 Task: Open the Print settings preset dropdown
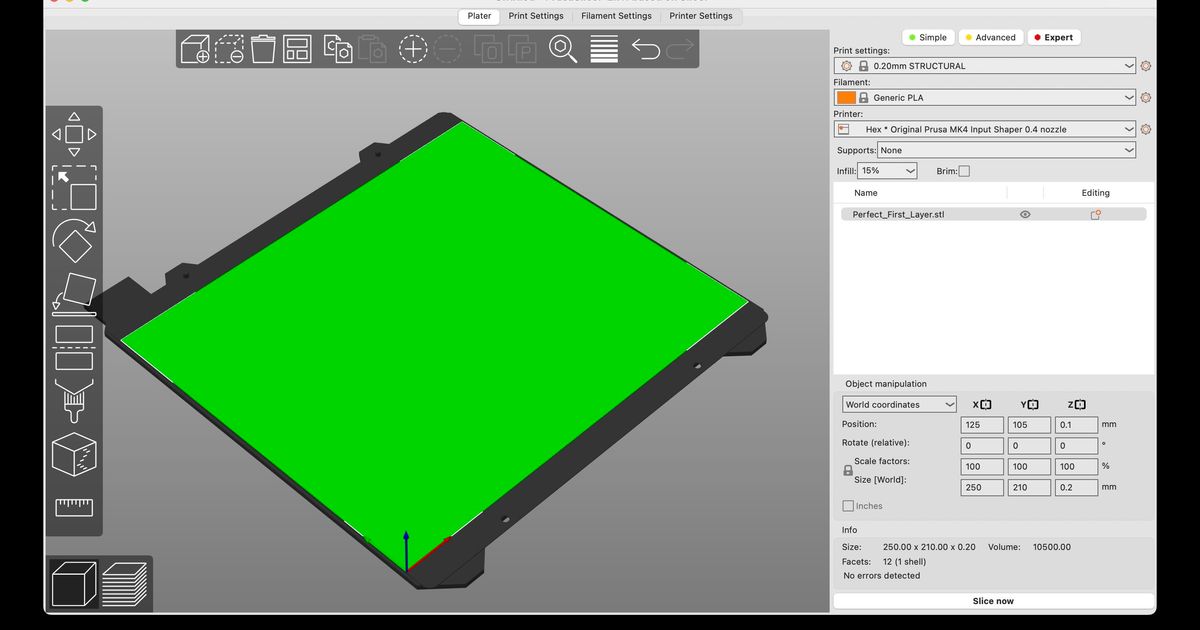[x=985, y=66]
